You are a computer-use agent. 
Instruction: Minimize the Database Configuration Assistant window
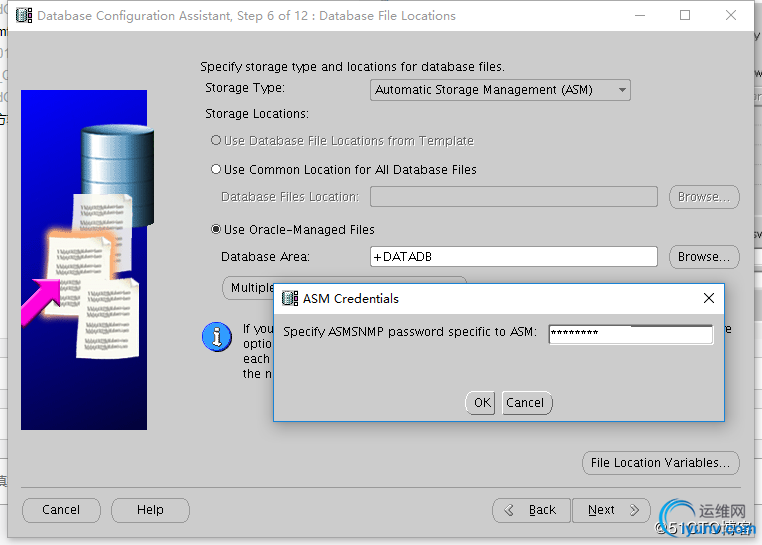639,16
